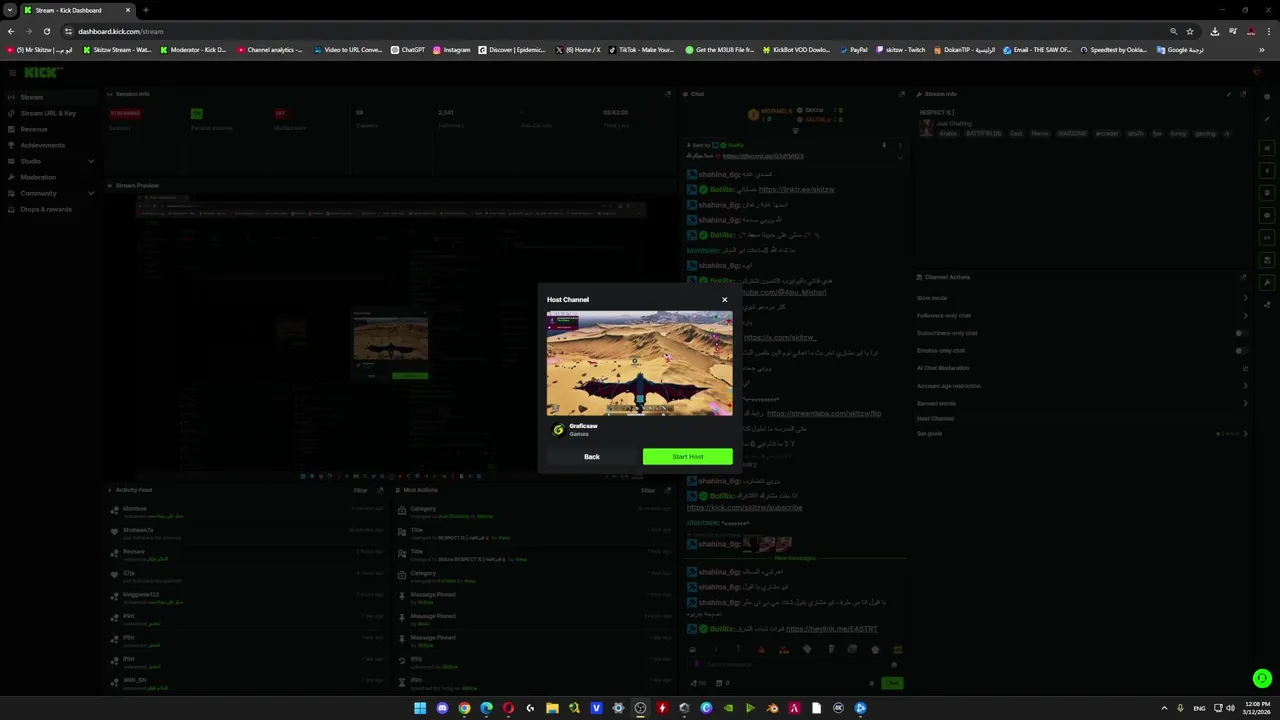Toggle Subscribers-only chat switch
This screenshot has width=1280, height=720.
[x=1241, y=333]
